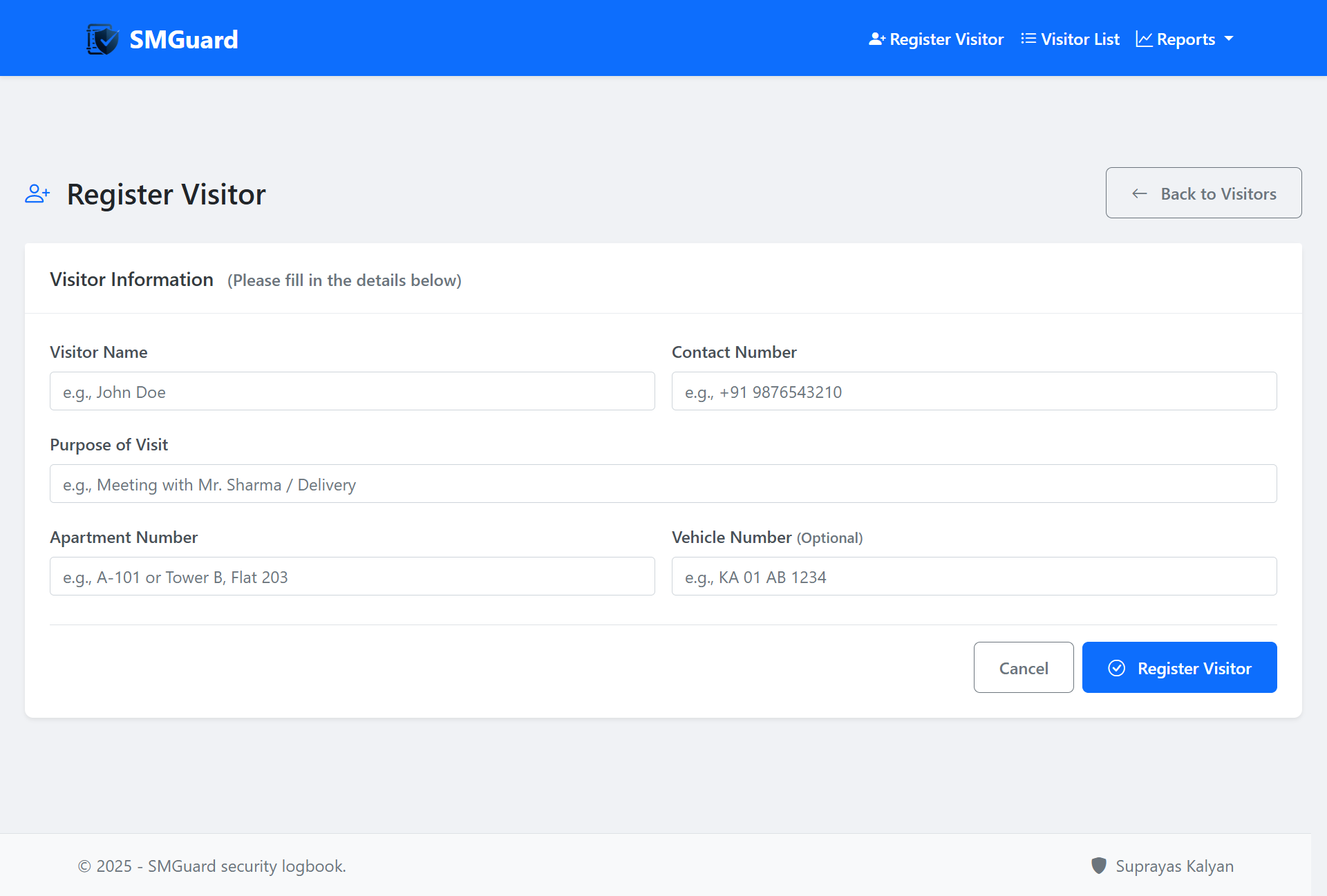Click into the Contact Number field
Image resolution: width=1327 pixels, height=896 pixels.
[x=974, y=392]
